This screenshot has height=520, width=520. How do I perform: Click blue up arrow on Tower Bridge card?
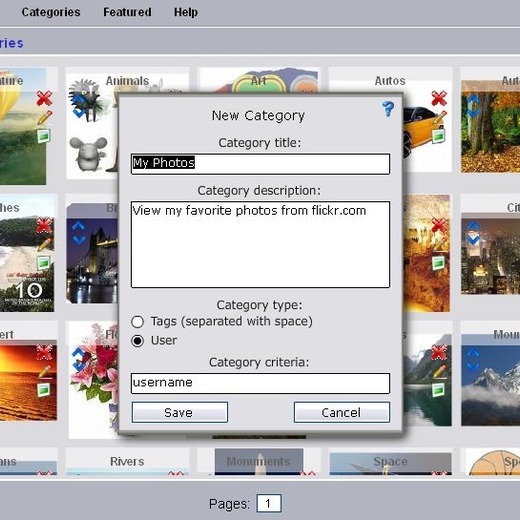78,226
